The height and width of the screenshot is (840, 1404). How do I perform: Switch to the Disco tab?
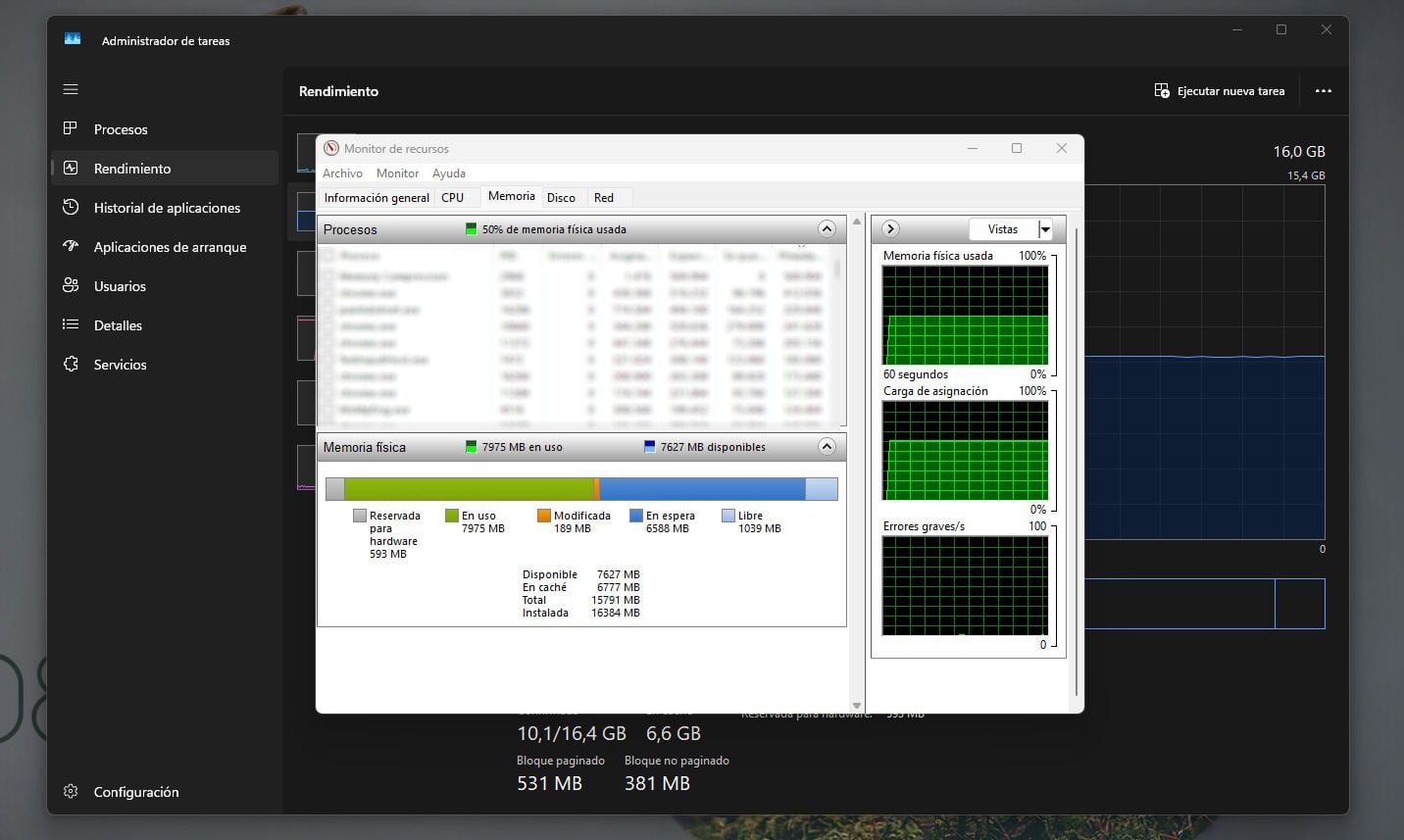click(x=563, y=197)
